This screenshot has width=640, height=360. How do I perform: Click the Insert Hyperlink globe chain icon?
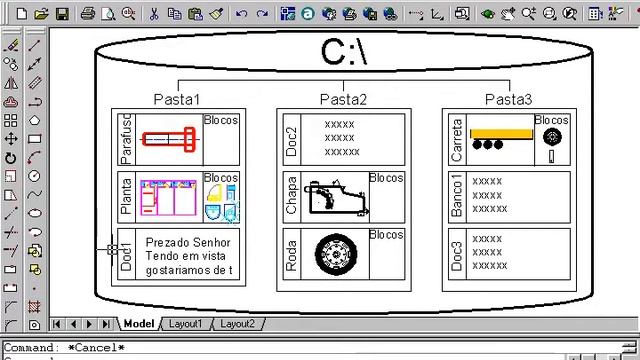pyautogui.click(x=390, y=14)
